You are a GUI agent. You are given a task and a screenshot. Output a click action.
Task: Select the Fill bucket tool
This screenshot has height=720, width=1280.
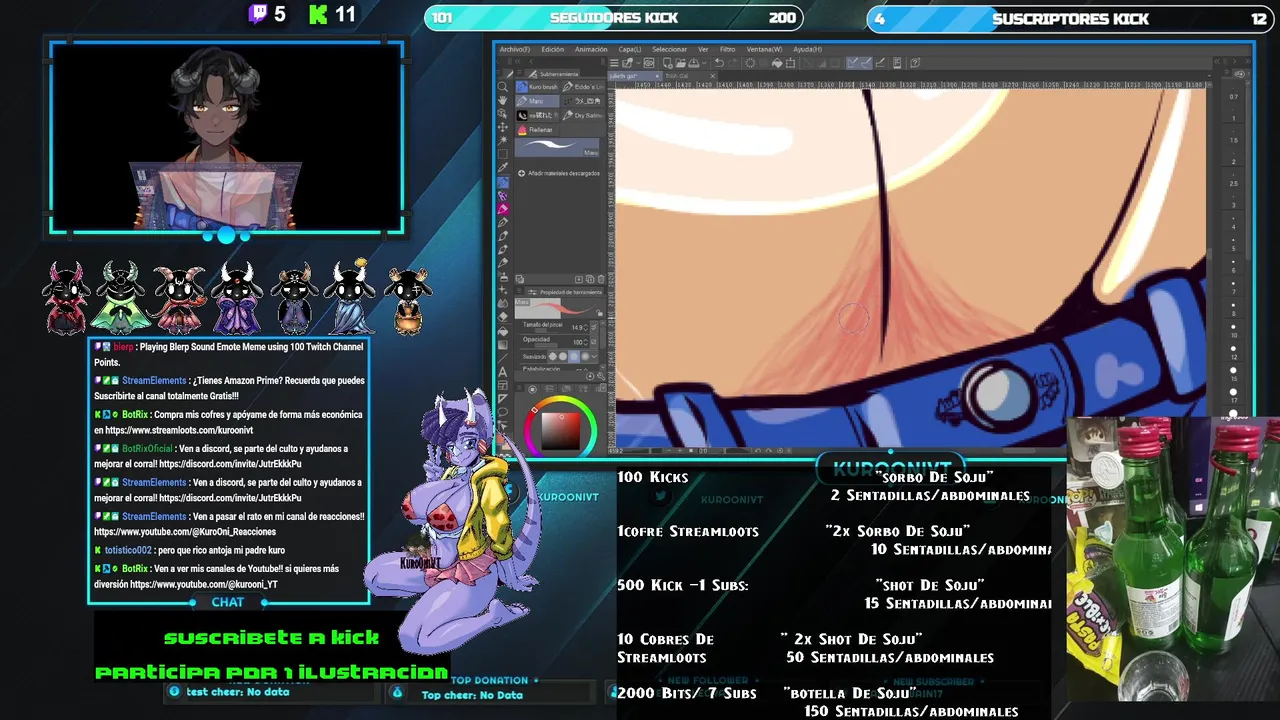click(502, 331)
